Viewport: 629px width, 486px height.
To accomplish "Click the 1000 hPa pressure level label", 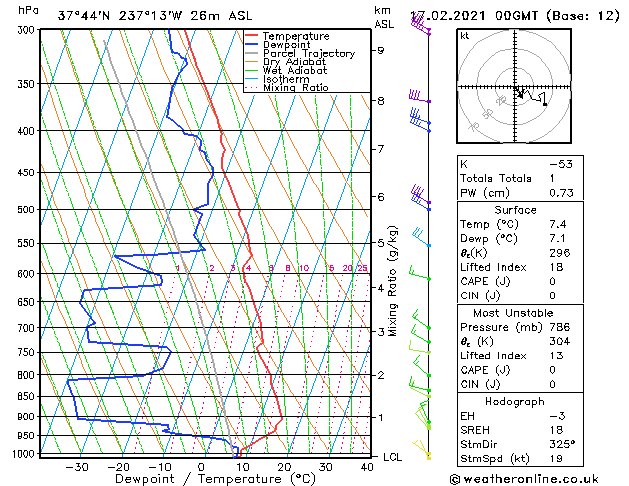I will click(x=25, y=454).
